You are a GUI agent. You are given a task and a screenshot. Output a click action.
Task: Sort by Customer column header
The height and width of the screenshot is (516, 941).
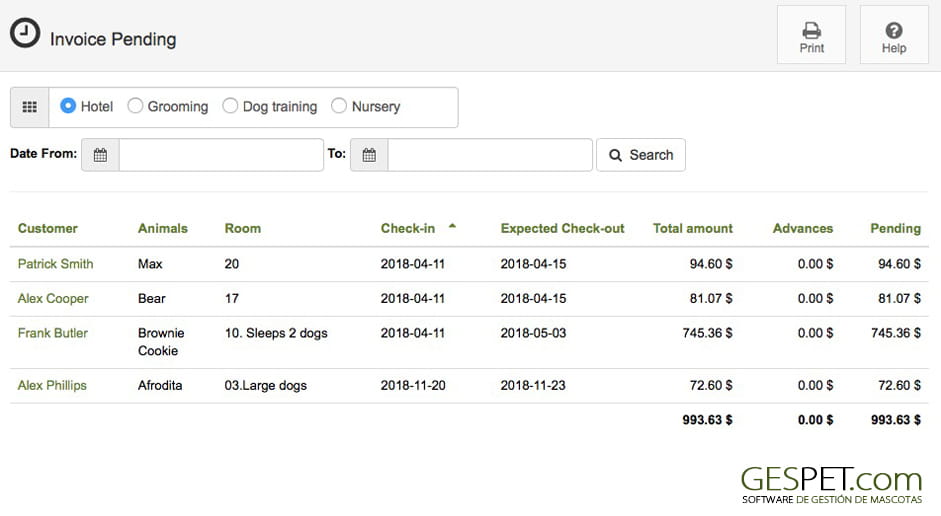48,229
